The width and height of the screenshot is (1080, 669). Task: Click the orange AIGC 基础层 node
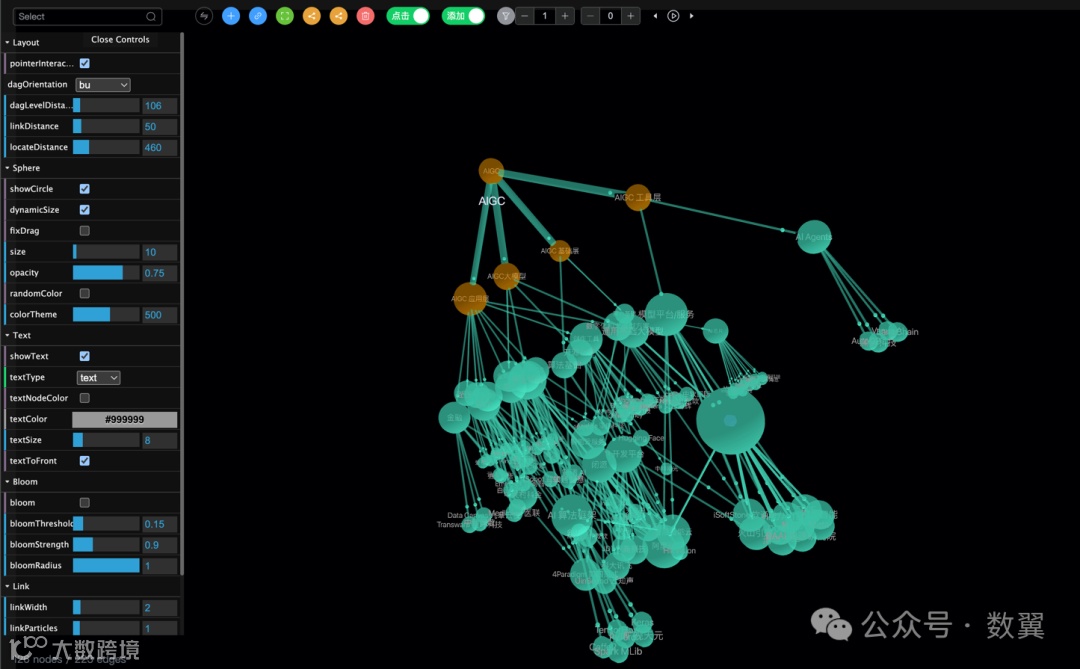pyautogui.click(x=560, y=251)
